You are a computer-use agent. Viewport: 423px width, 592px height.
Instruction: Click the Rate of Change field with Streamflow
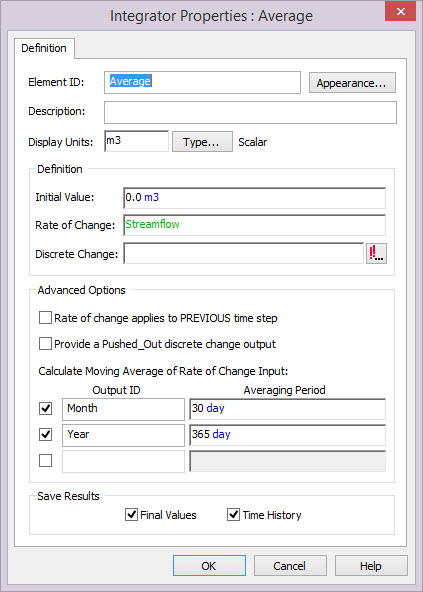(255, 225)
